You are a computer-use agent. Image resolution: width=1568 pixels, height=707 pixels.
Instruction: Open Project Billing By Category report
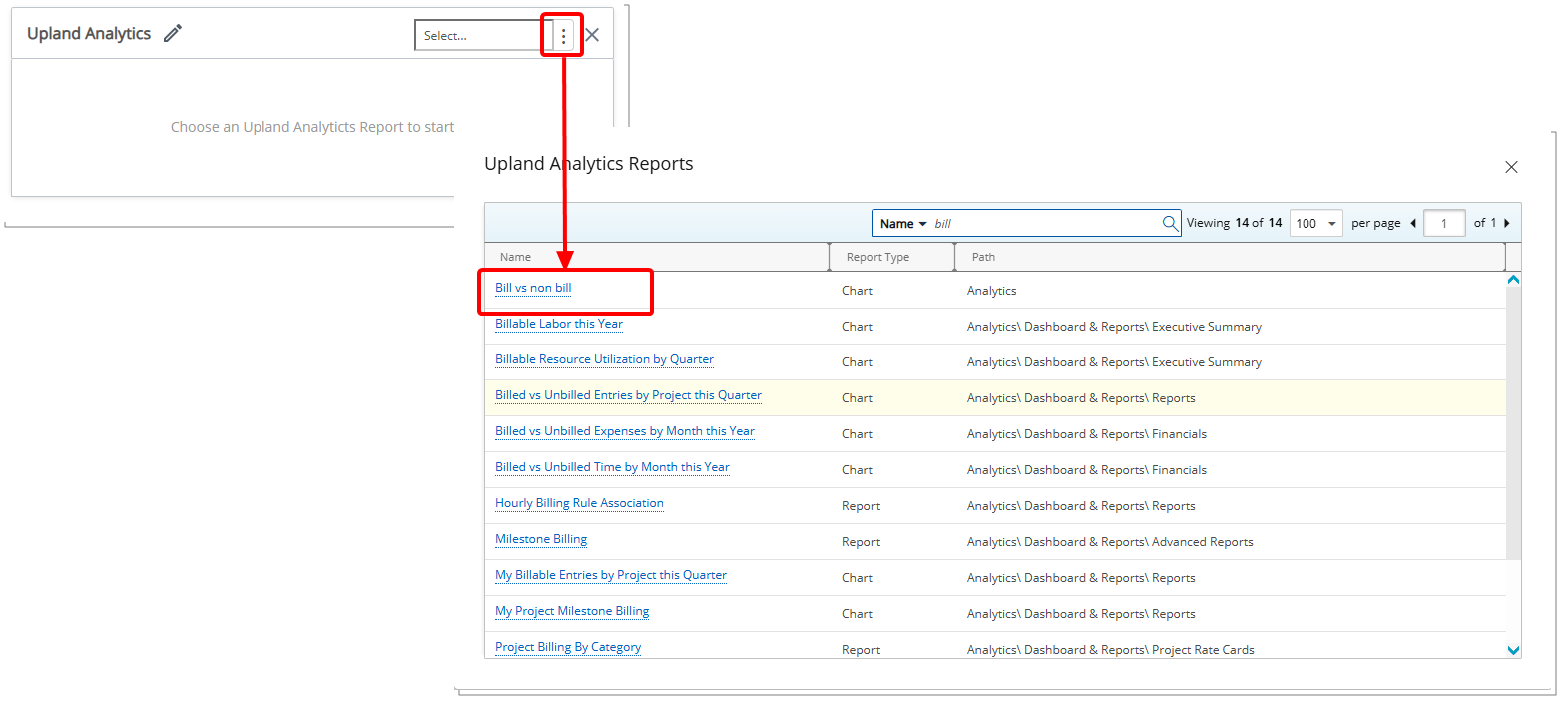[x=568, y=647]
